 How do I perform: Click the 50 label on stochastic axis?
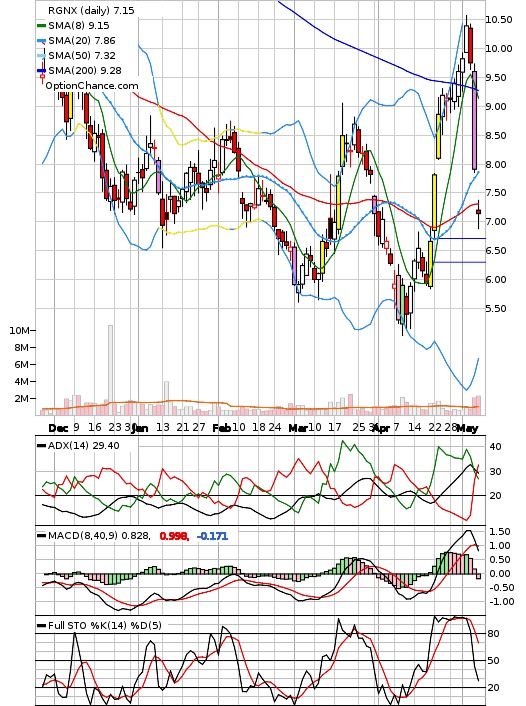click(493, 661)
